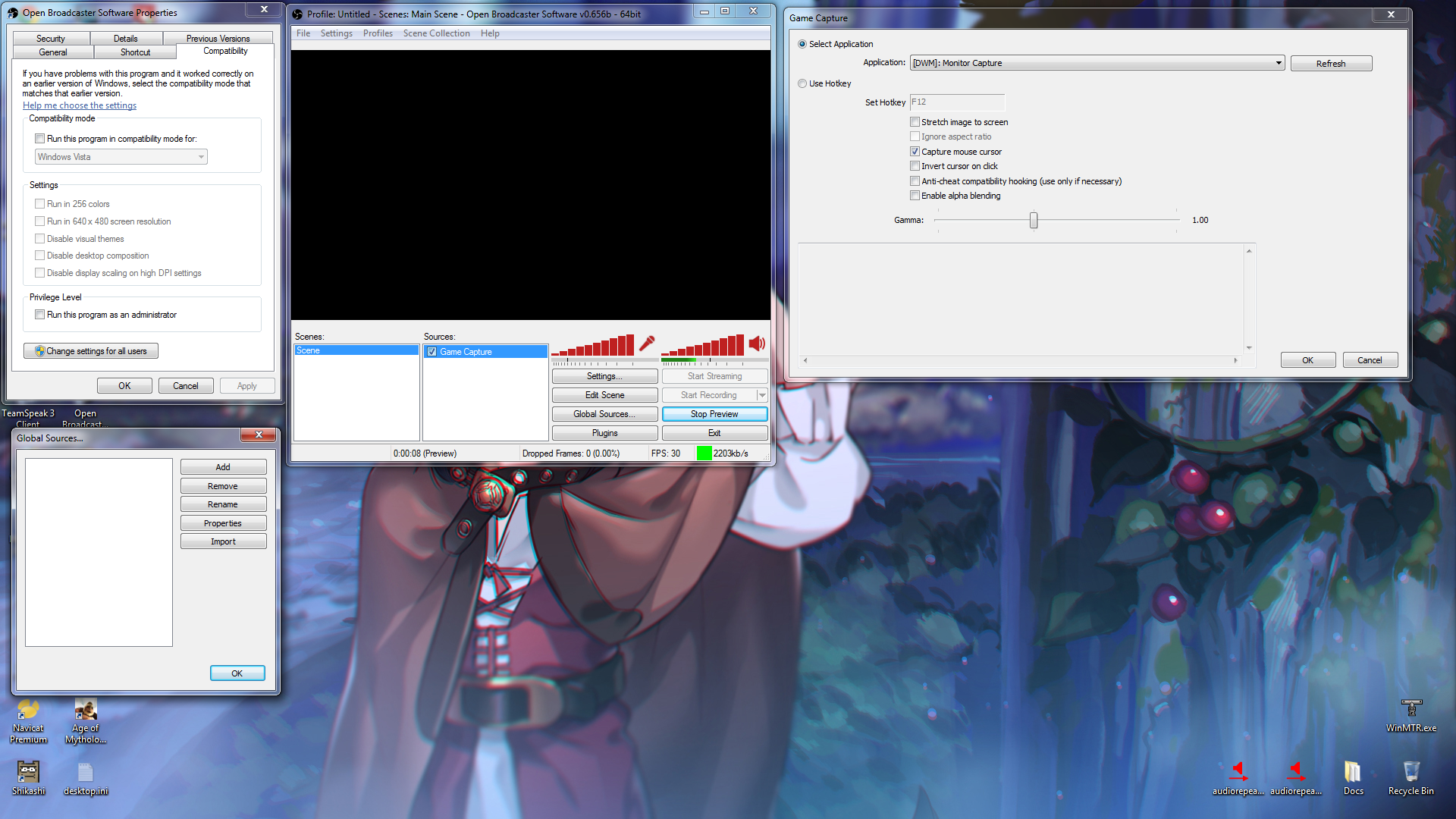Switch to the Details tab

click(126, 39)
